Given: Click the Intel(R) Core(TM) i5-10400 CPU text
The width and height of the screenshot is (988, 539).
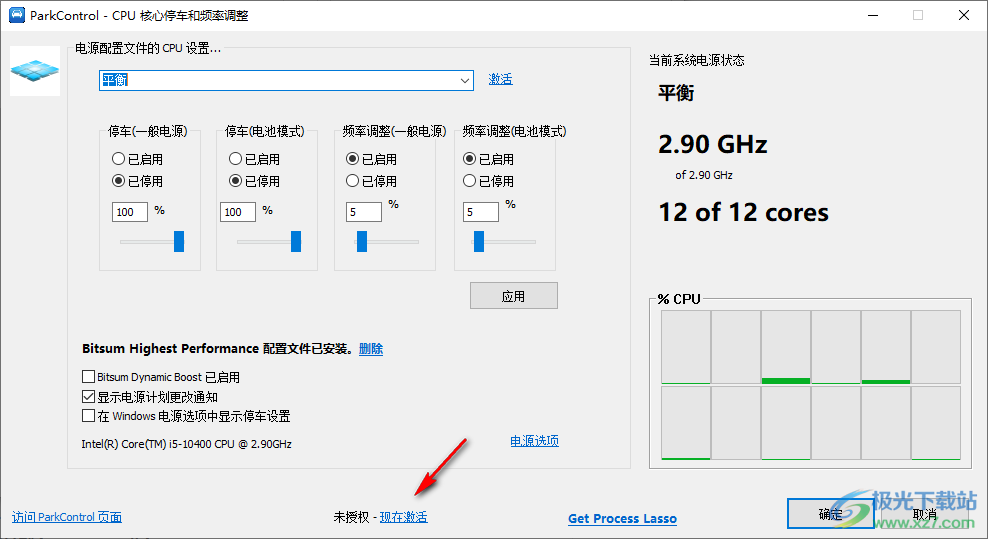Looking at the screenshot, I should coord(187,444).
